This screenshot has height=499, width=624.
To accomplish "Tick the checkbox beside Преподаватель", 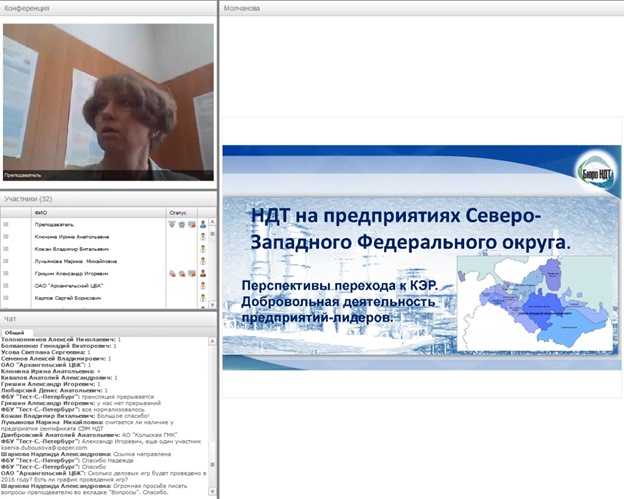I will point(6,224).
